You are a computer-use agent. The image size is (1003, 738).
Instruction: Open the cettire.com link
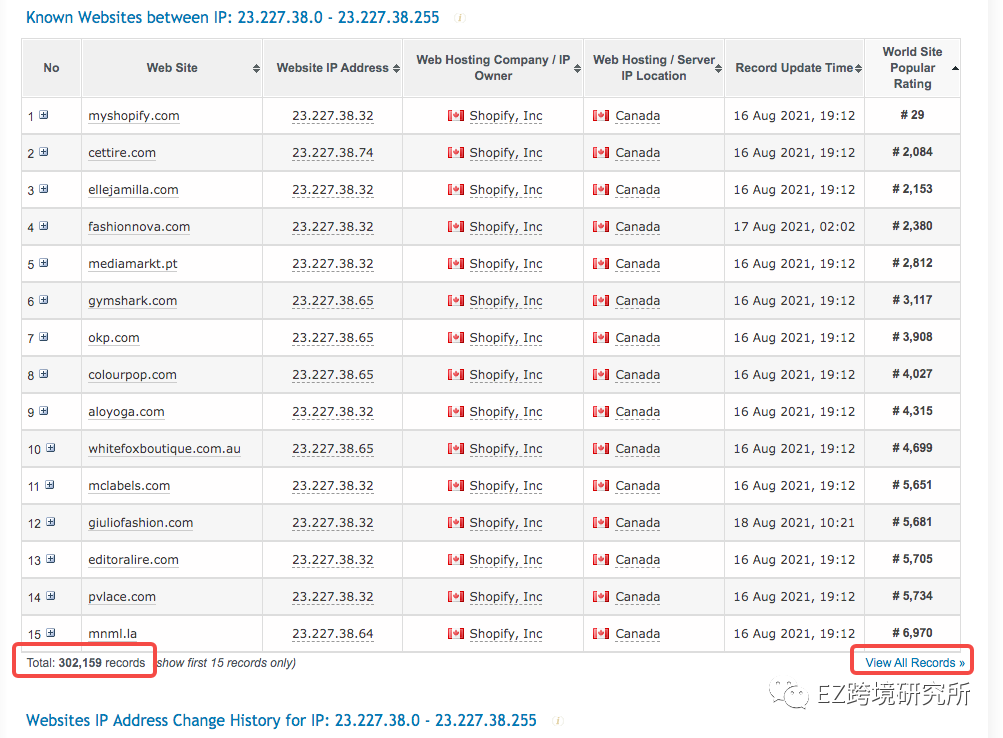(x=122, y=153)
